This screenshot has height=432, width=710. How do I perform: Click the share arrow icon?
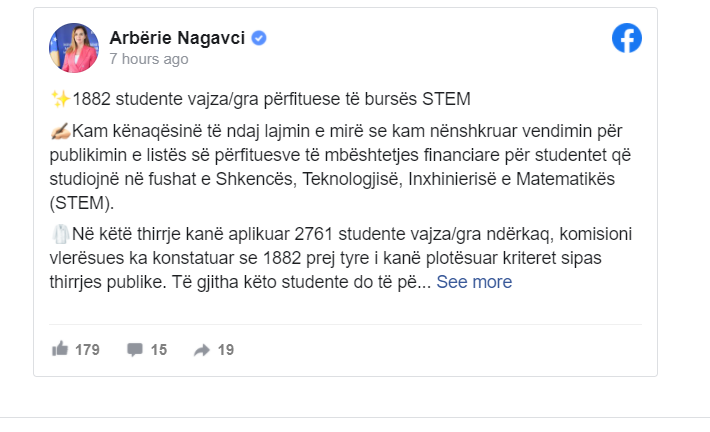click(x=202, y=350)
